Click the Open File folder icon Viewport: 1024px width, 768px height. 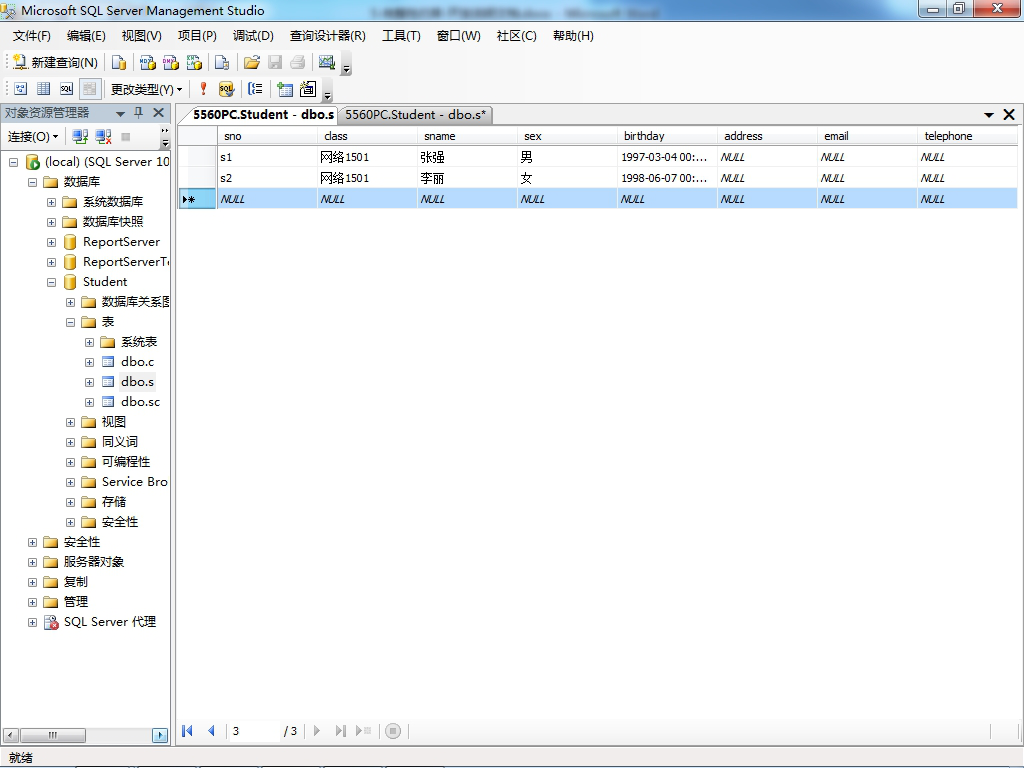(251, 62)
